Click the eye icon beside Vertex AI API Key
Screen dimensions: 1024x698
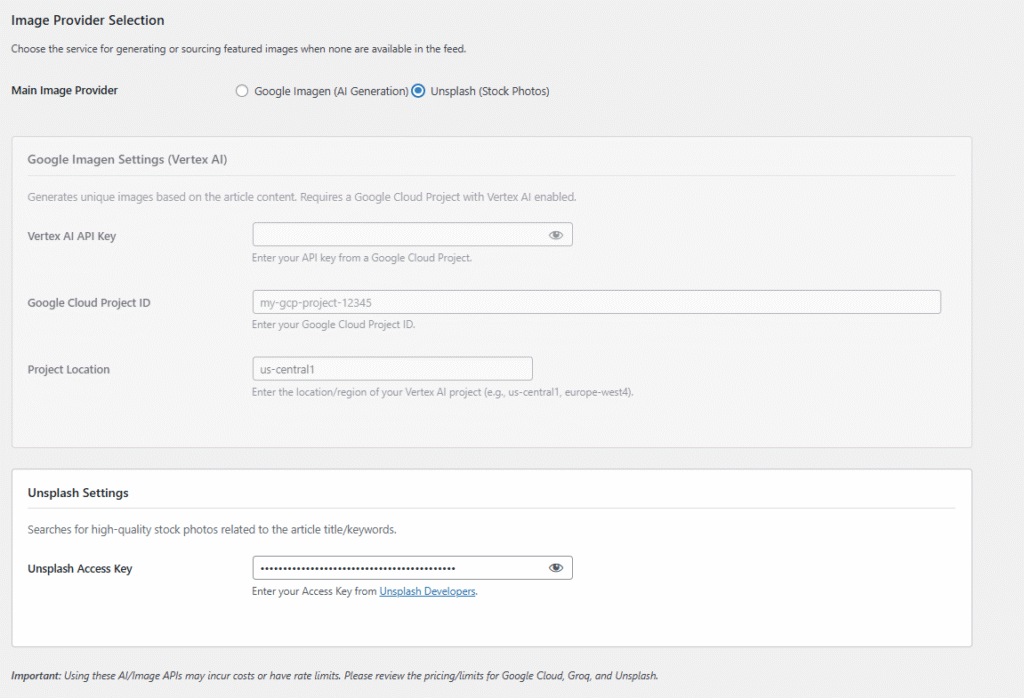556,234
